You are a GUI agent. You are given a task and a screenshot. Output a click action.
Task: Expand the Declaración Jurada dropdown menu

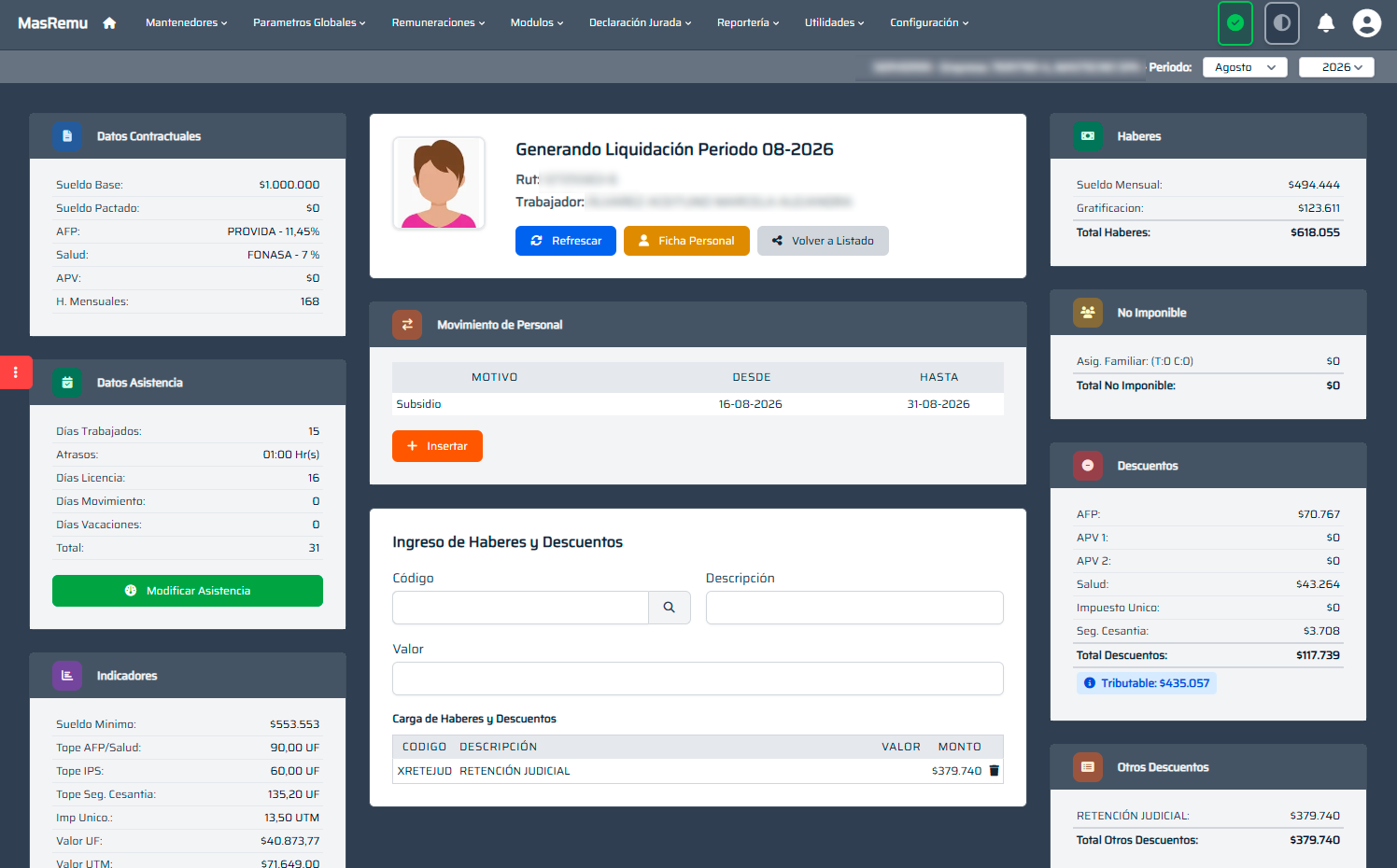pyautogui.click(x=641, y=22)
